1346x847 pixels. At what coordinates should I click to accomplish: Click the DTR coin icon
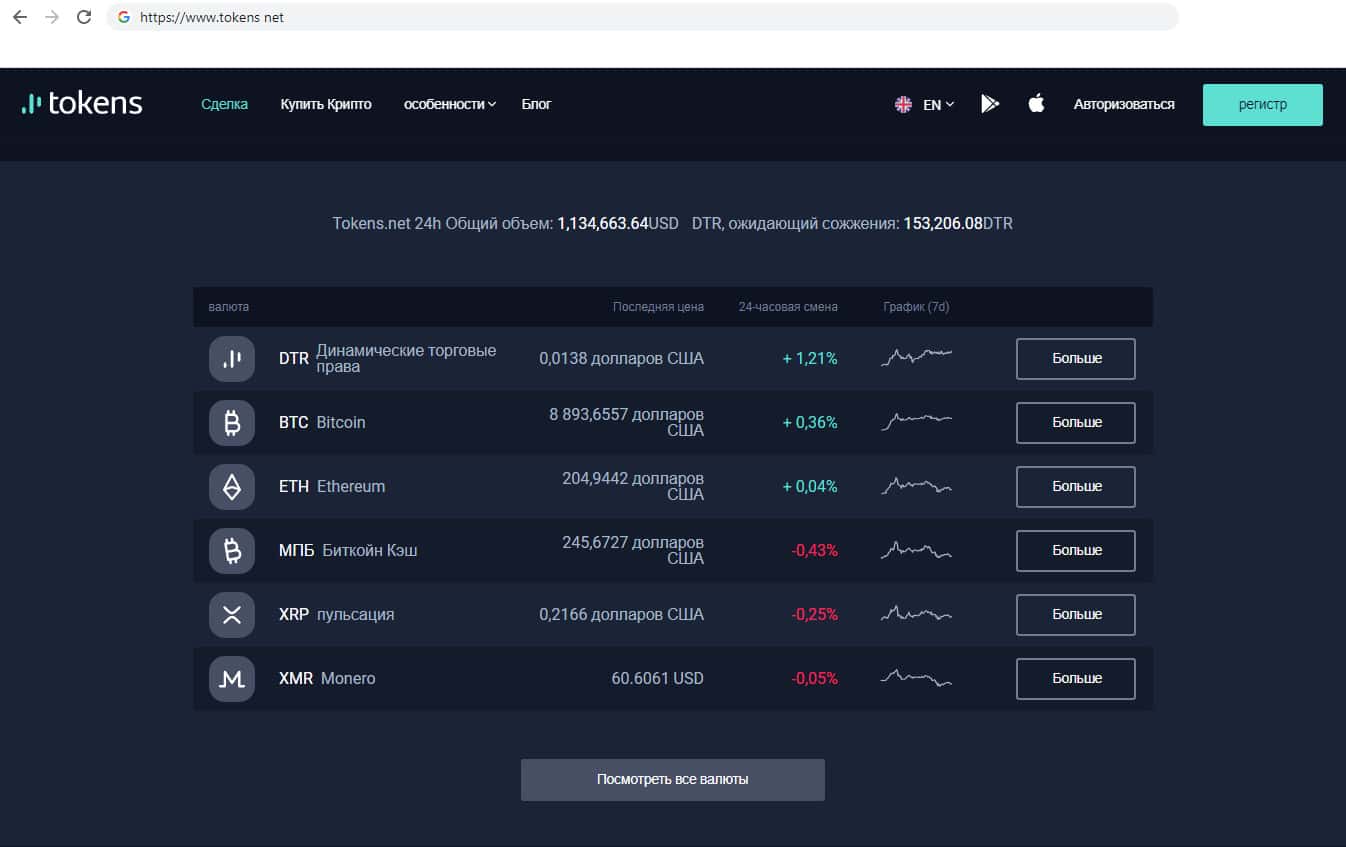232,359
